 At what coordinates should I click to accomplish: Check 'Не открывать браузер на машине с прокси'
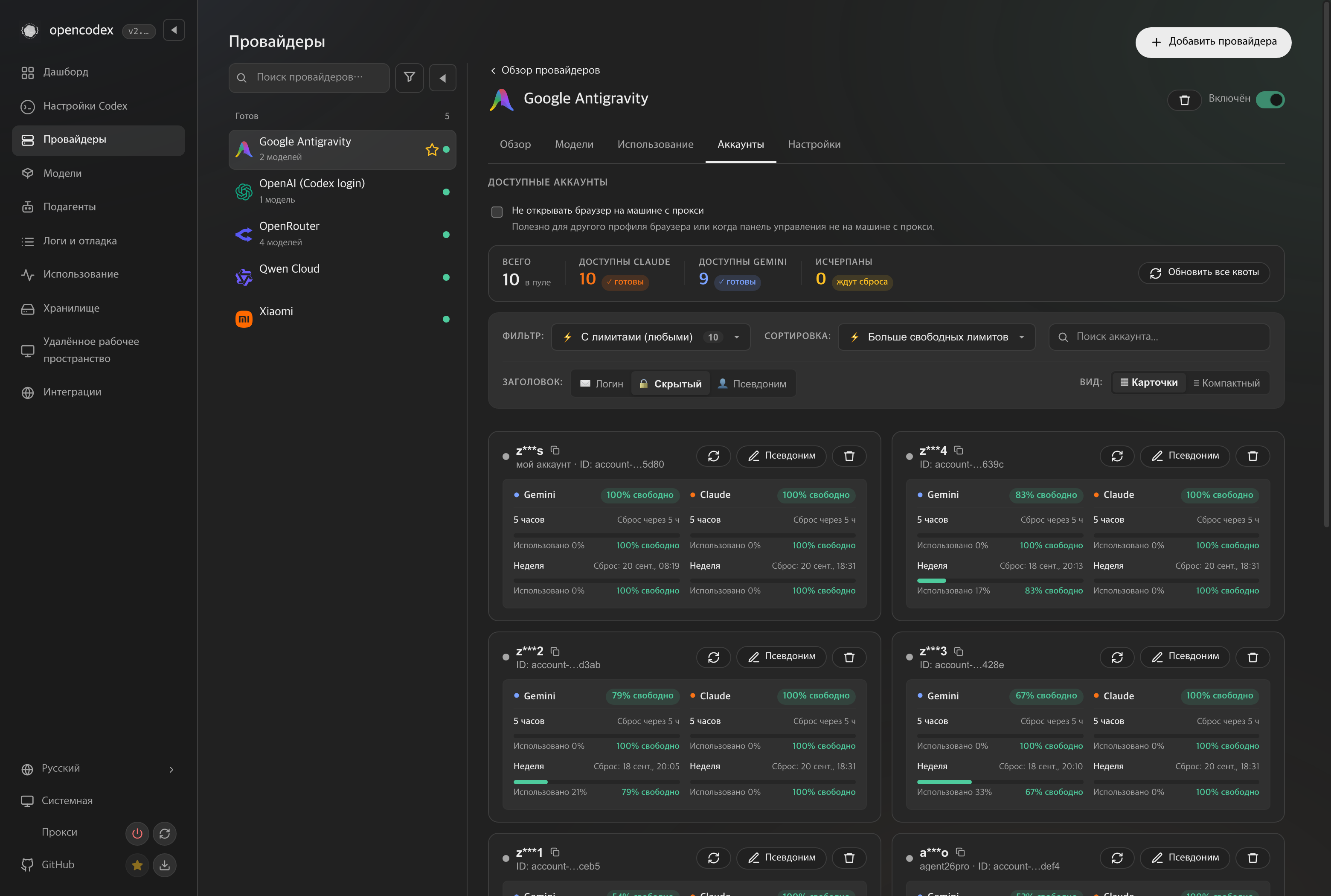tap(497, 212)
